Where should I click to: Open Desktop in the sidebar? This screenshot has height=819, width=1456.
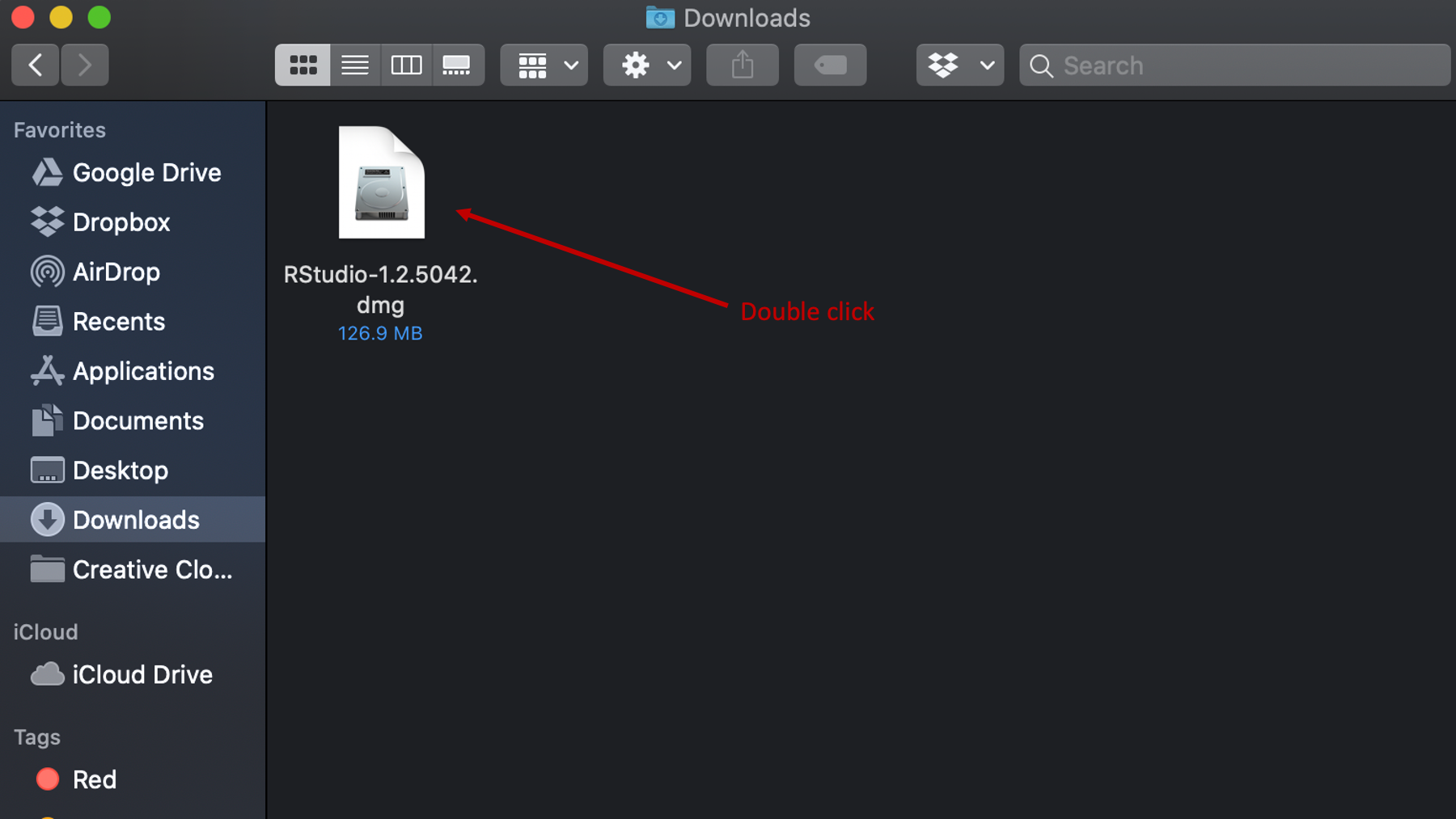tap(133, 471)
